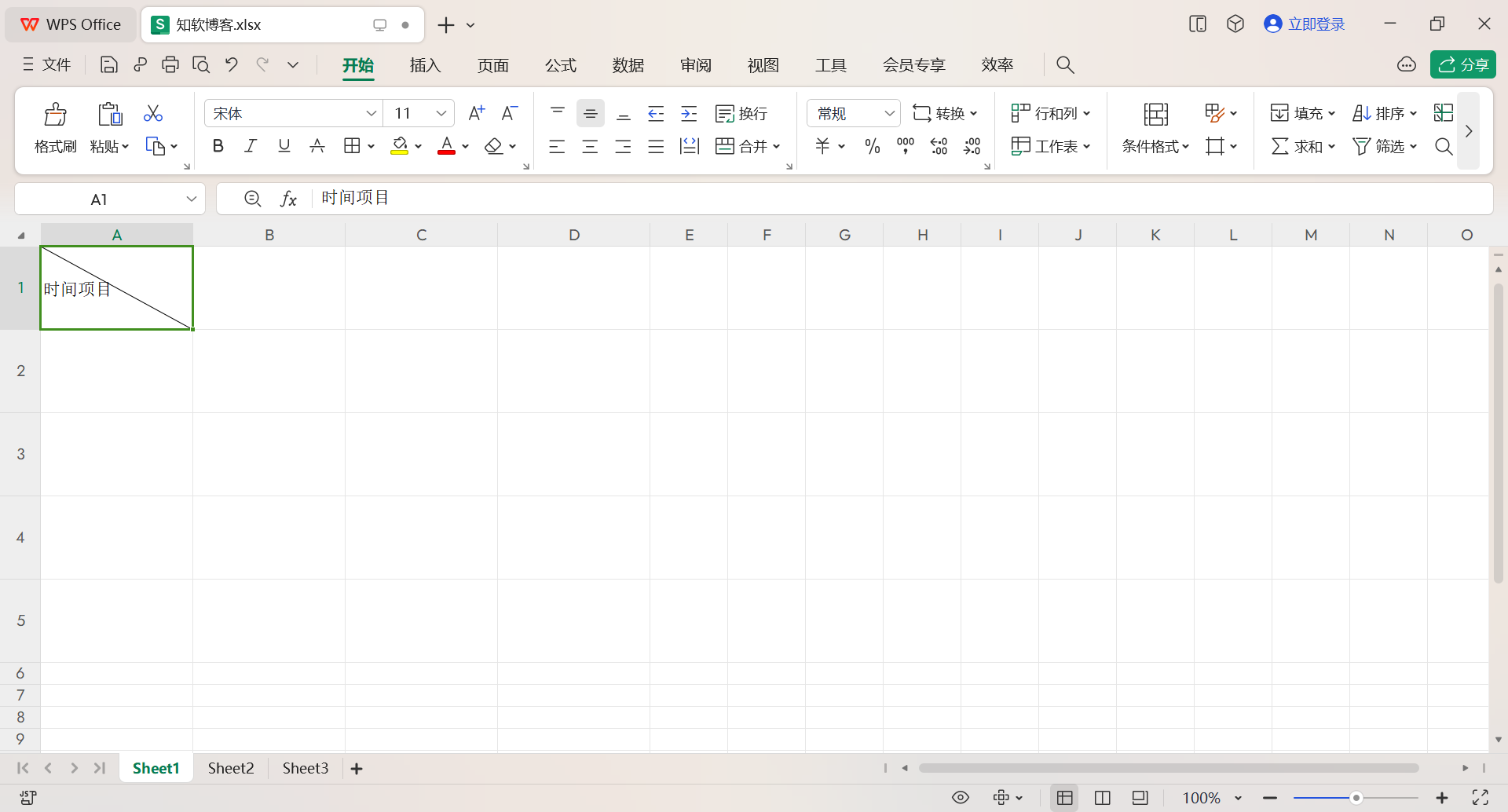
Task: Undo the last action
Action: [x=232, y=64]
